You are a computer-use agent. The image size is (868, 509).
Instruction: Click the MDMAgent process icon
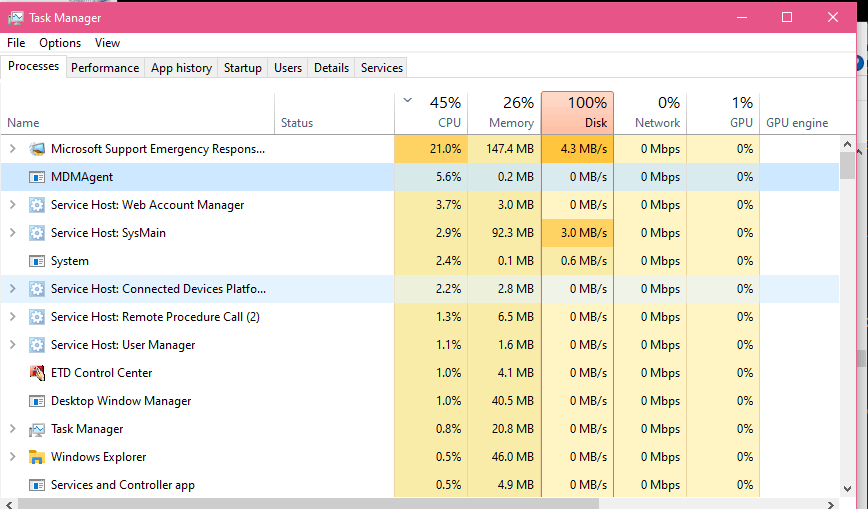click(x=37, y=177)
